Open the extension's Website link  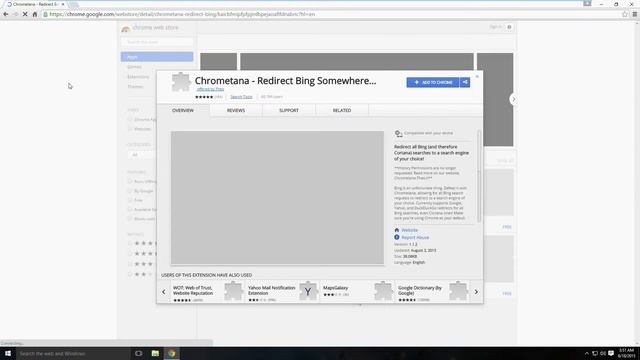coord(409,230)
